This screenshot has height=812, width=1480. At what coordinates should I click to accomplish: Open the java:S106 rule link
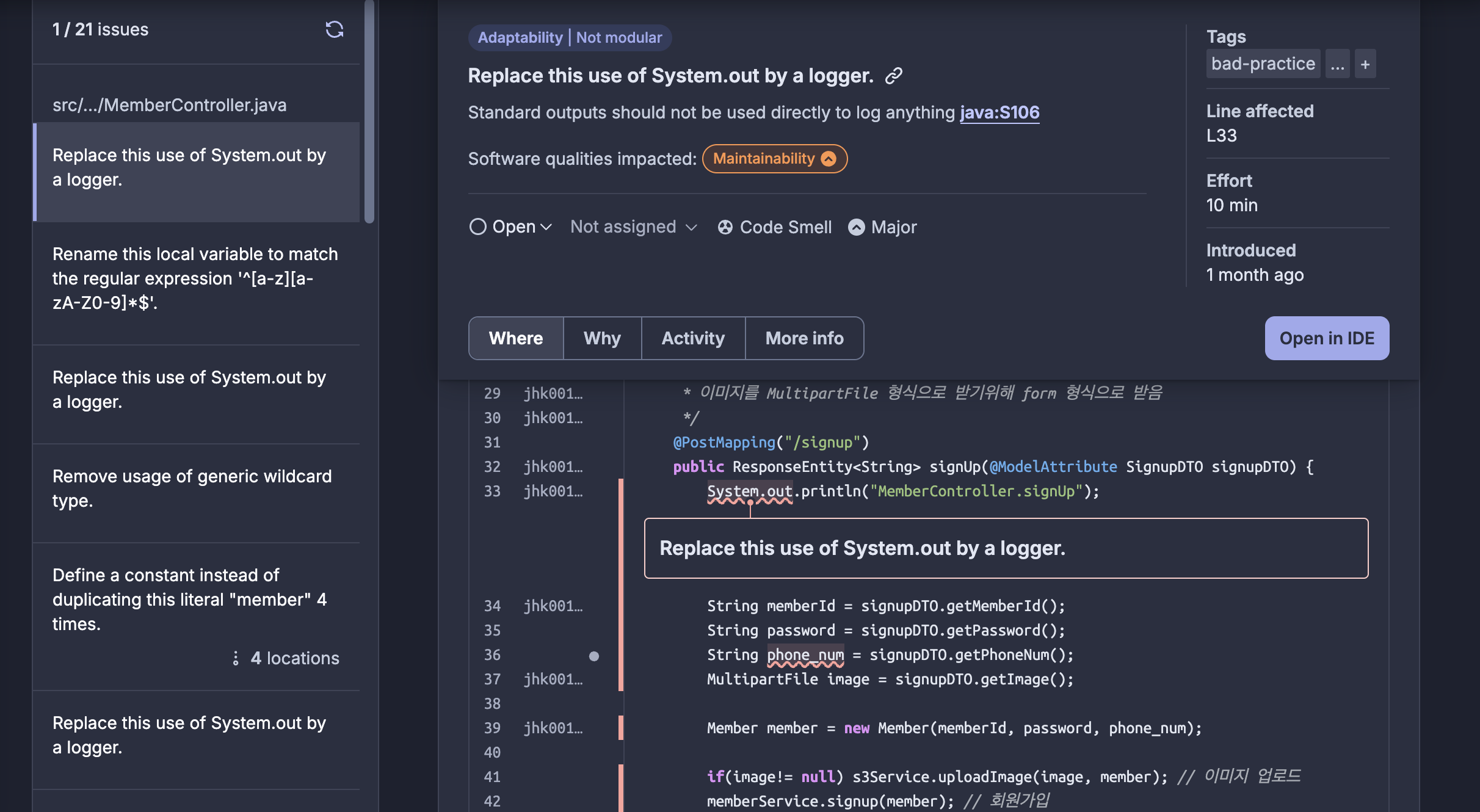click(999, 112)
